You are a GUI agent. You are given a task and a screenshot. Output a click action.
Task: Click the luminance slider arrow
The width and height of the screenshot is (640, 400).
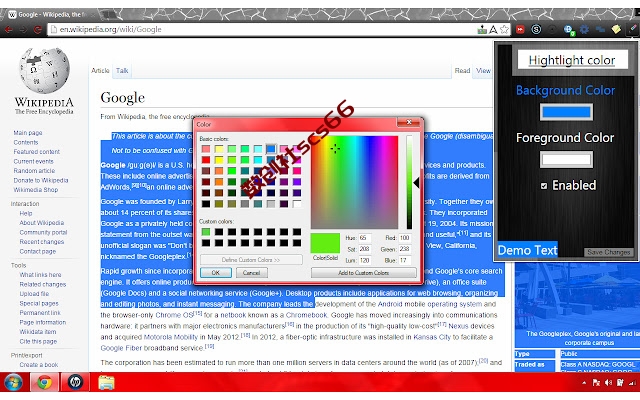416,183
